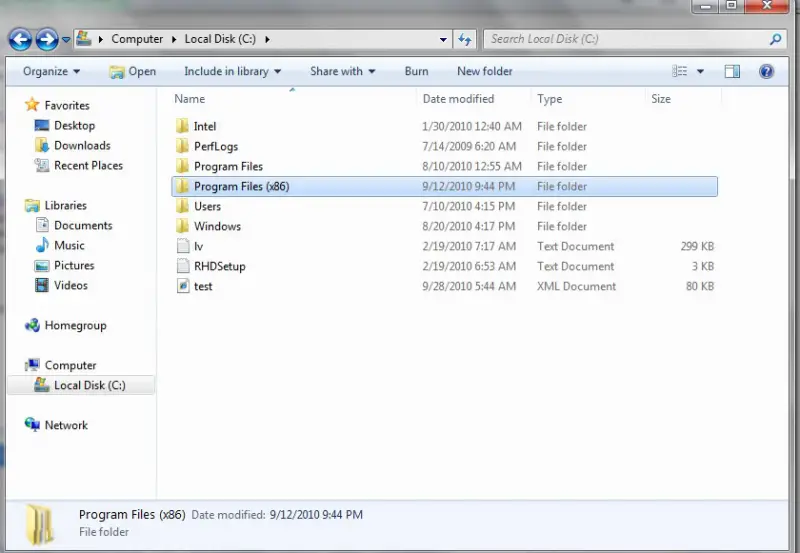This screenshot has height=553, width=800.
Task: Refresh the folder with the refresh icon
Action: tap(464, 39)
